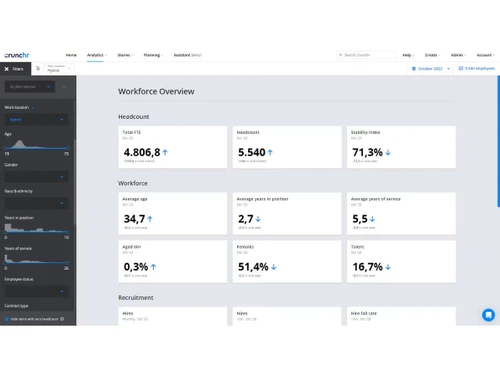Click the calendar icon next to October 2023
500x375 pixels.
click(414, 69)
